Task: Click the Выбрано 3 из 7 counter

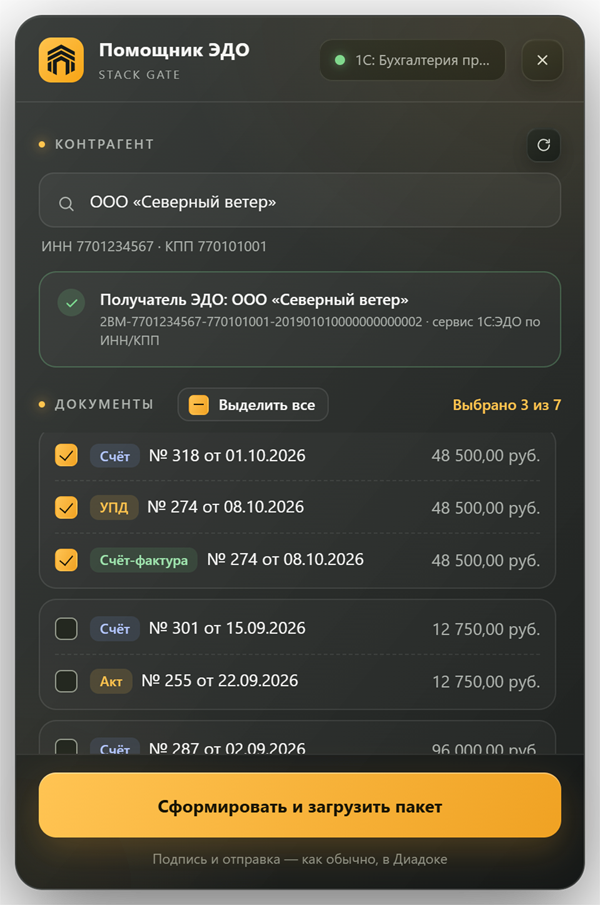Action: pos(507,405)
